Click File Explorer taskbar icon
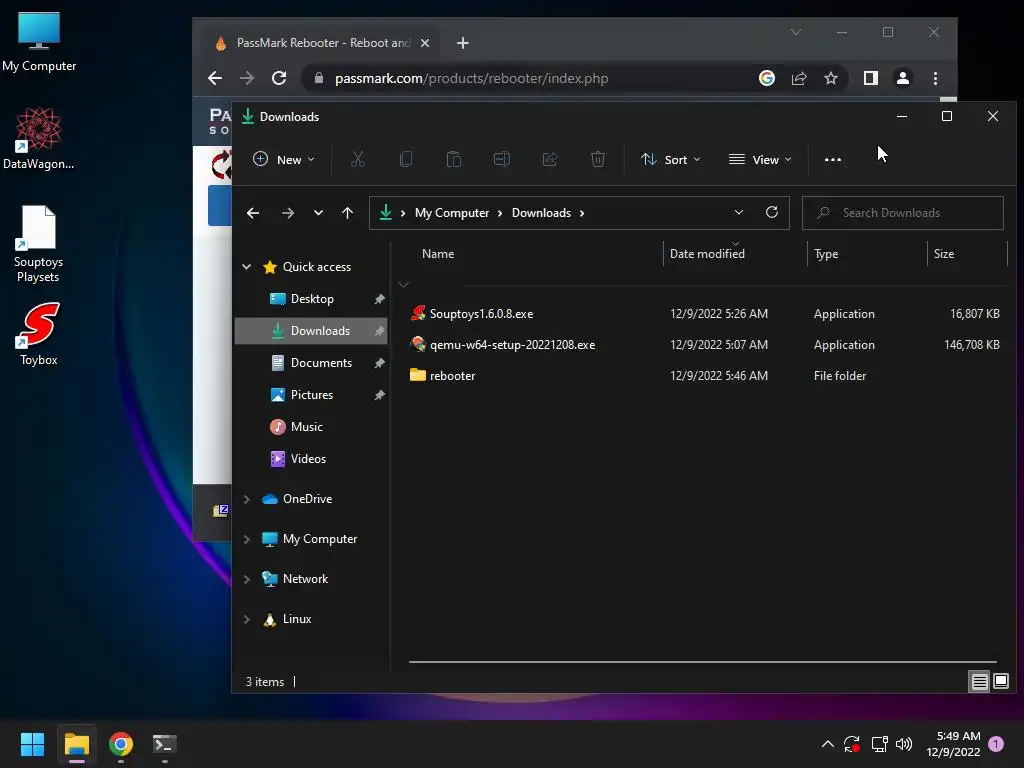1024x768 pixels. point(76,744)
